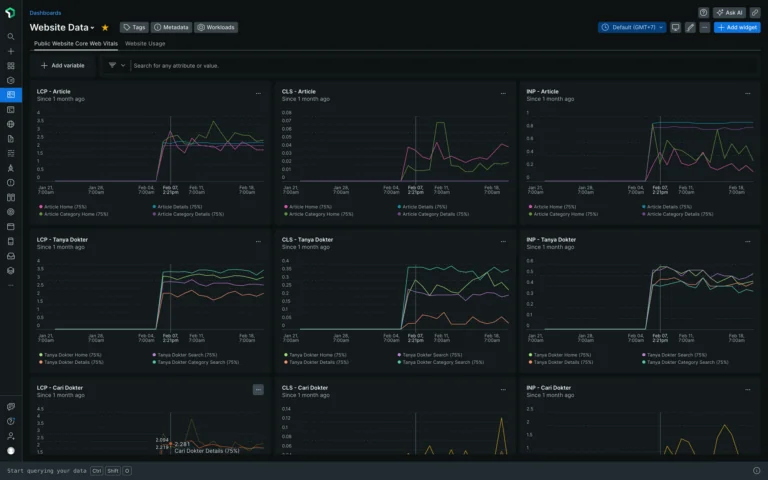
Task: Open INP - Cari Dokter widget options menu
Action: (x=747, y=389)
